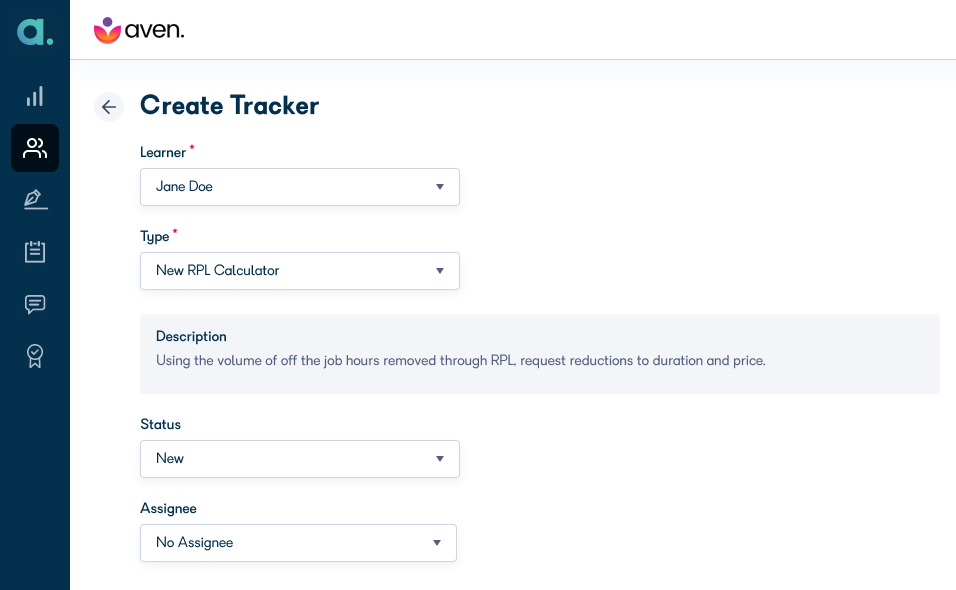Screen dimensions: 956x590
Task: Open the Learner dropdown showing Jane Doe
Action: (x=299, y=187)
